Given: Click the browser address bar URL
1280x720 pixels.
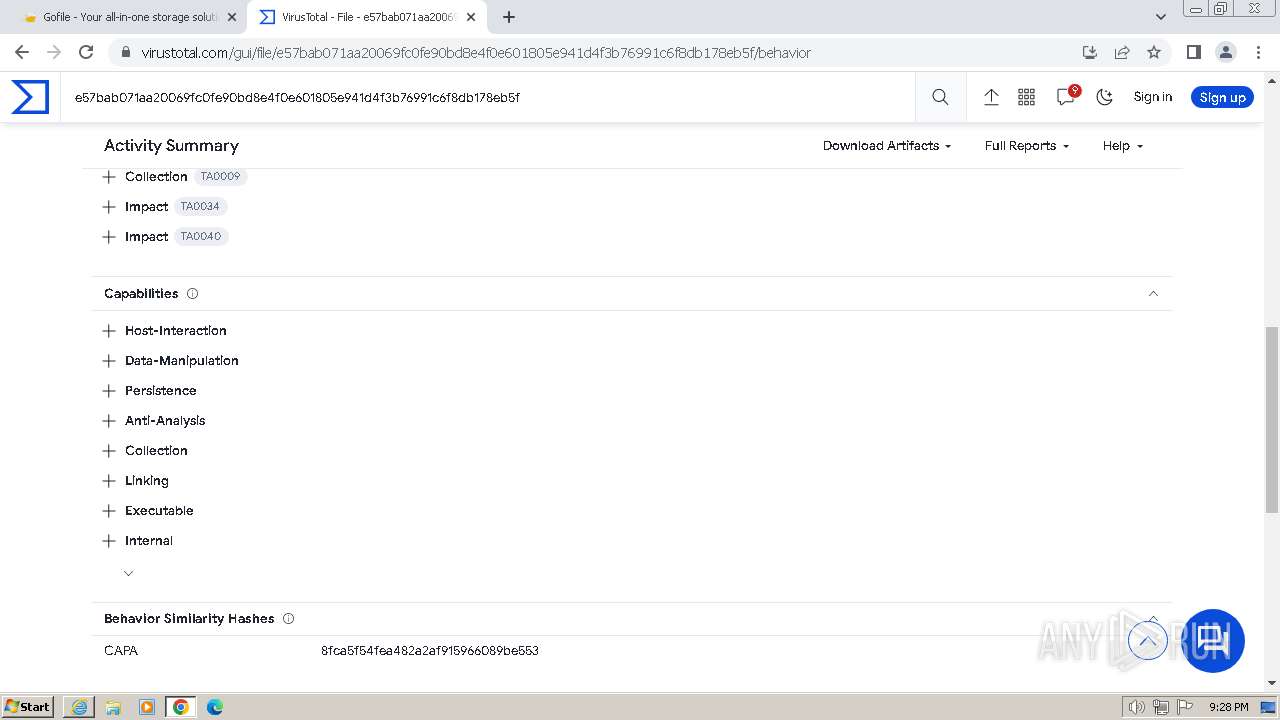Looking at the screenshot, I should pyautogui.click(x=475, y=53).
